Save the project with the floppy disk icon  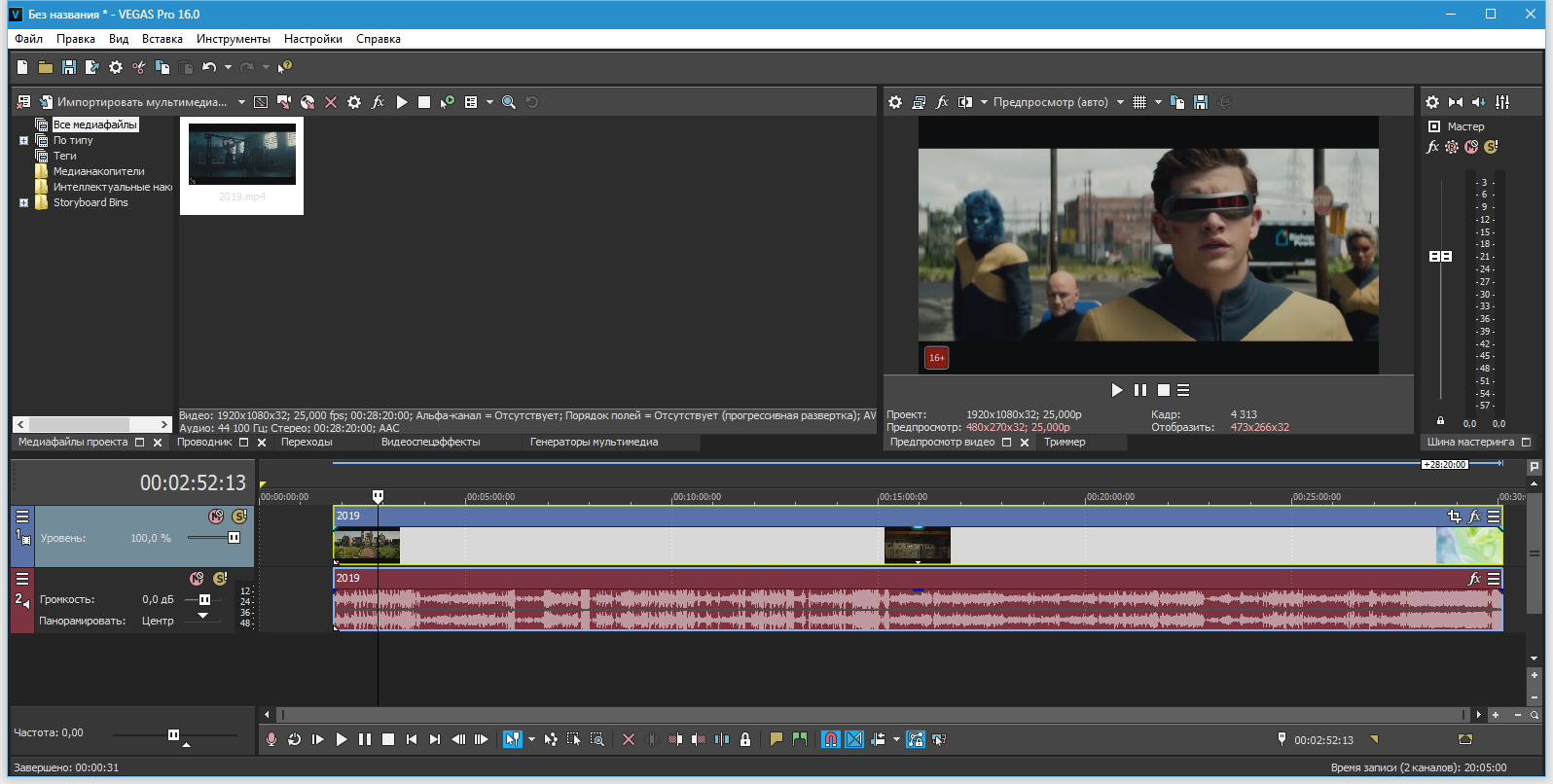[69, 67]
